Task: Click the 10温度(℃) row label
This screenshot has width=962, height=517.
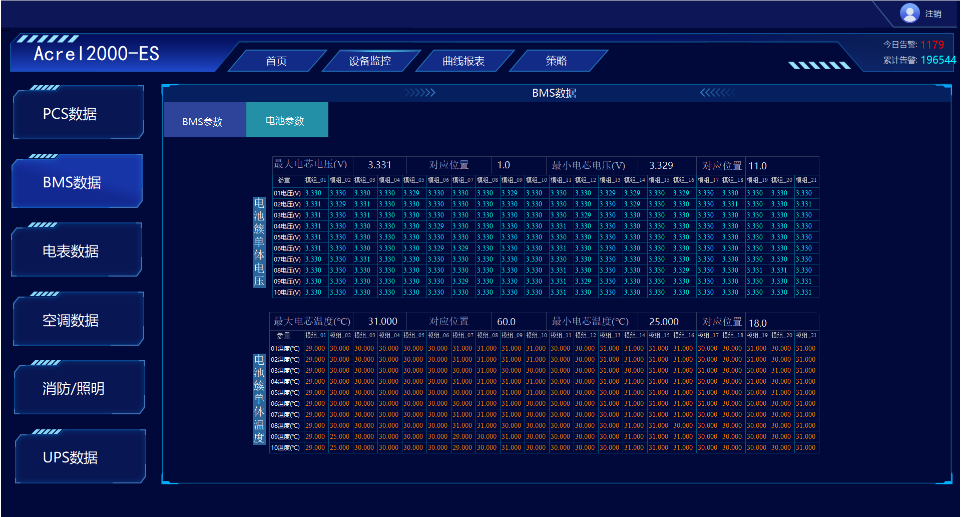Action: 285,448
